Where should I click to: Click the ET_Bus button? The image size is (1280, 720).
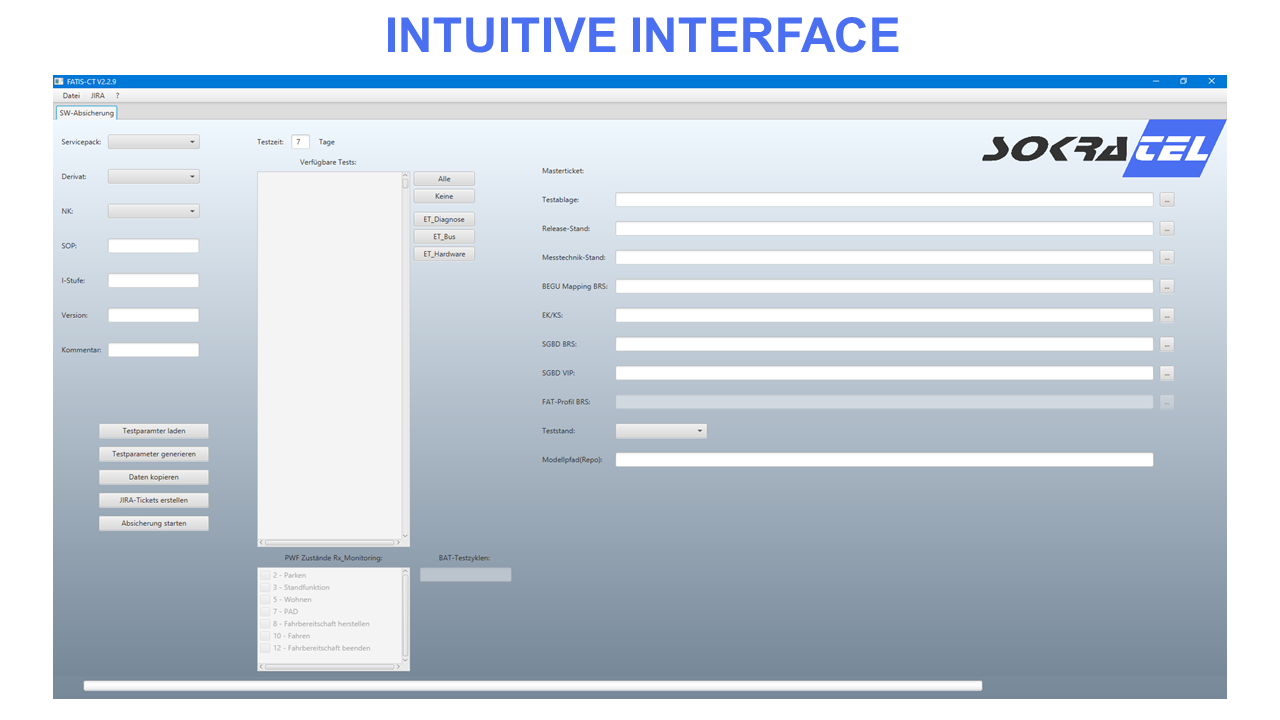(444, 237)
